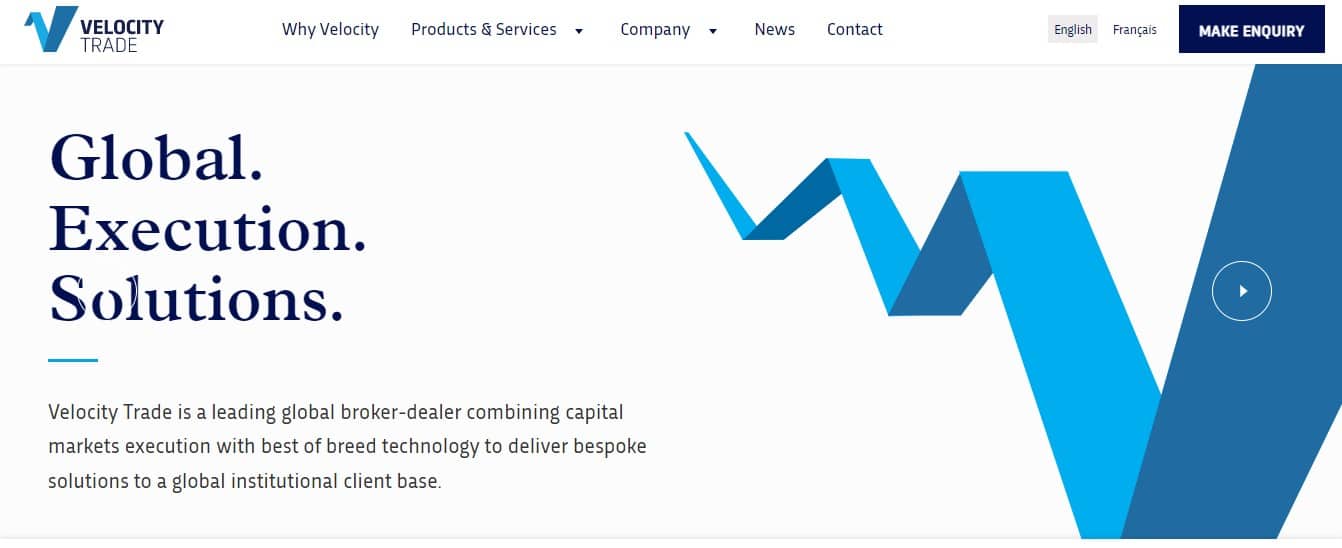The image size is (1342, 548).
Task: Switch site language to English
Action: coord(1072,29)
